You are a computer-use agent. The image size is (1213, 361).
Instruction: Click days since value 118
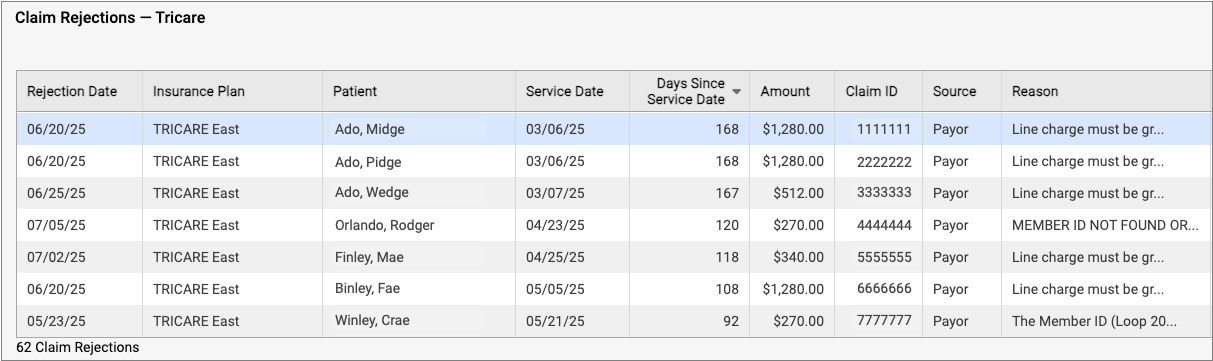[x=727, y=257]
